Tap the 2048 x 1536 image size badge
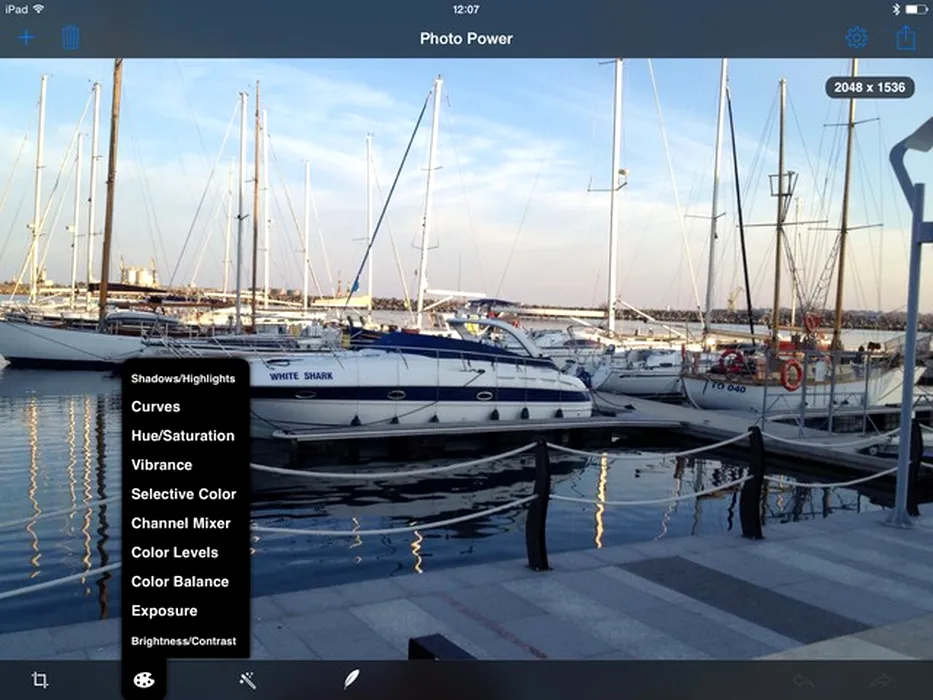The height and width of the screenshot is (700, 933). (869, 88)
